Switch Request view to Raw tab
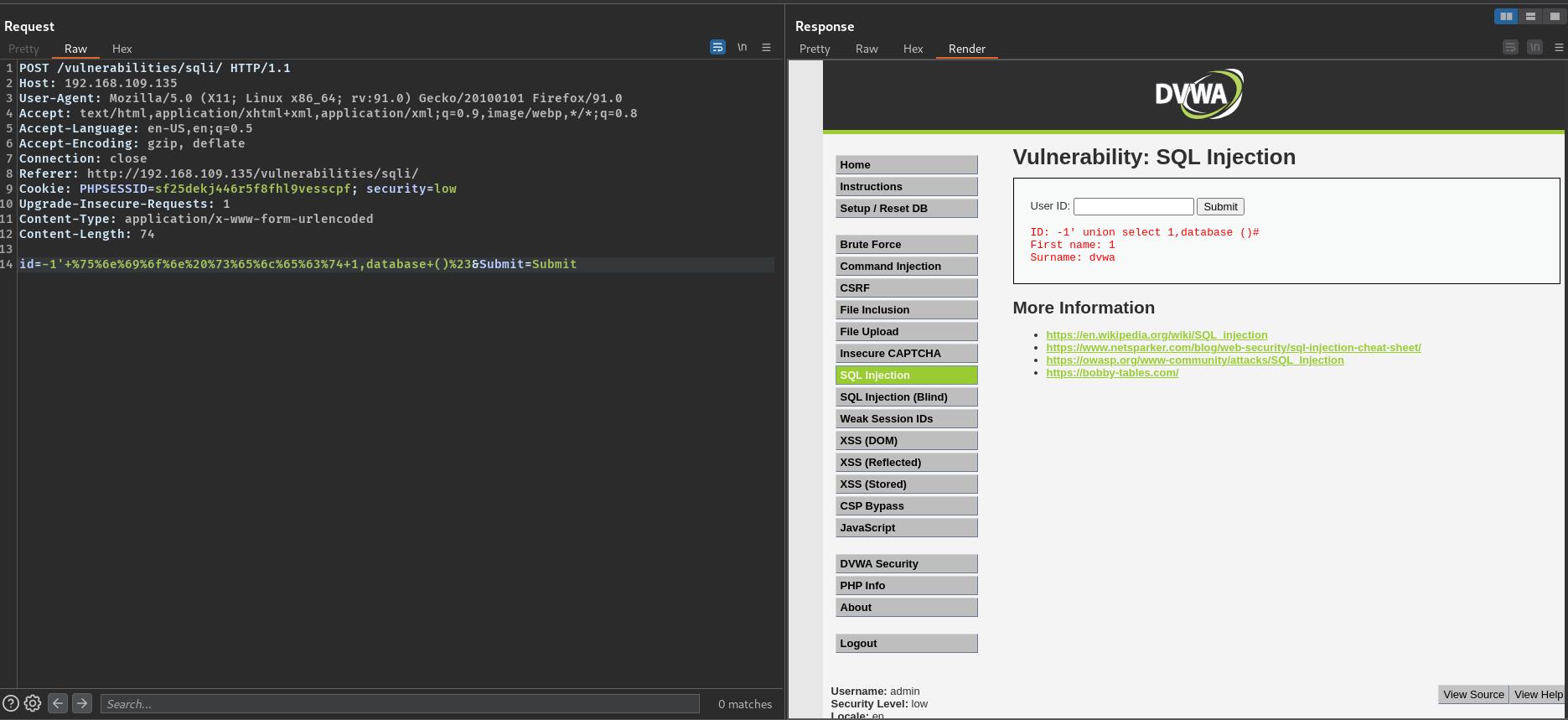 tap(75, 49)
